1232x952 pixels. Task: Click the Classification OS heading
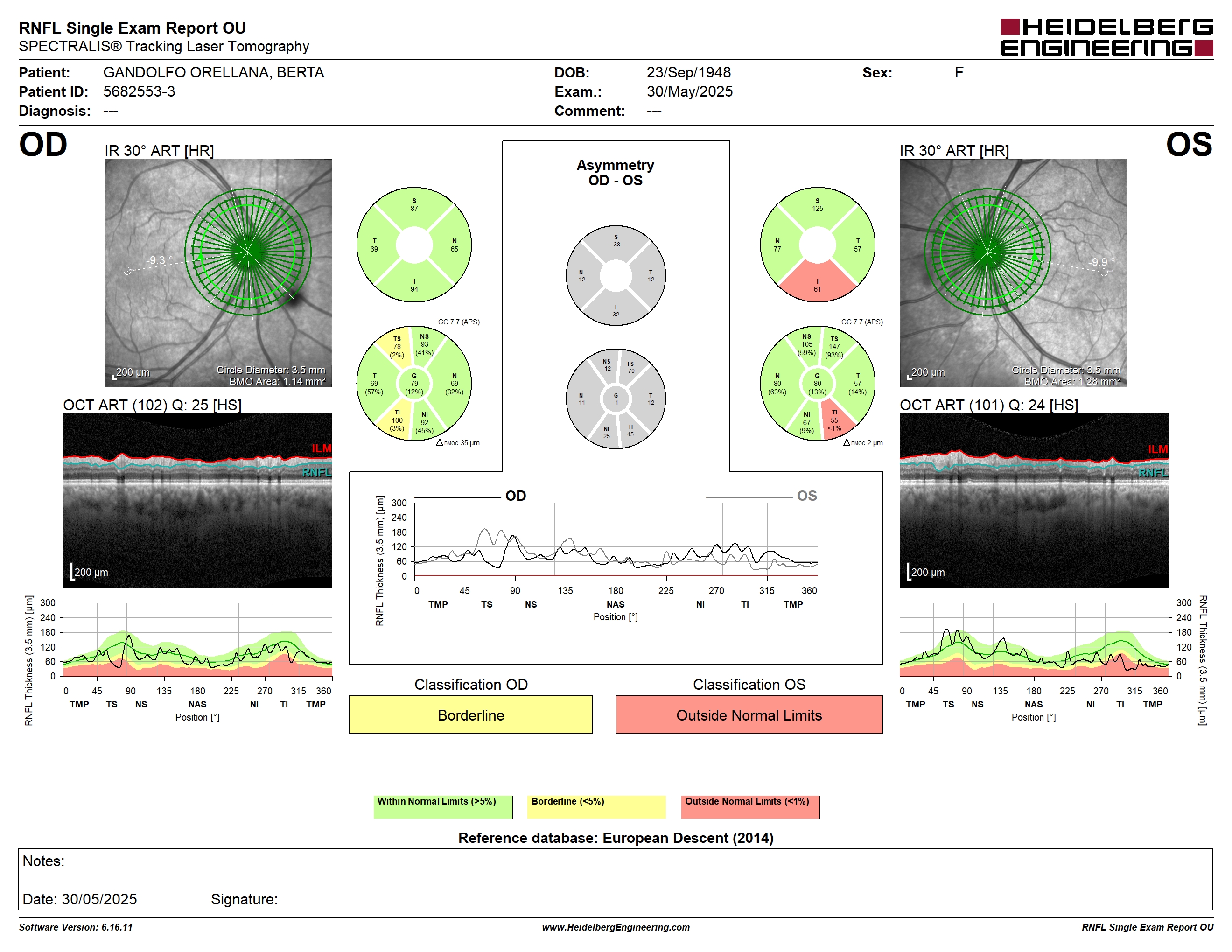tap(749, 684)
